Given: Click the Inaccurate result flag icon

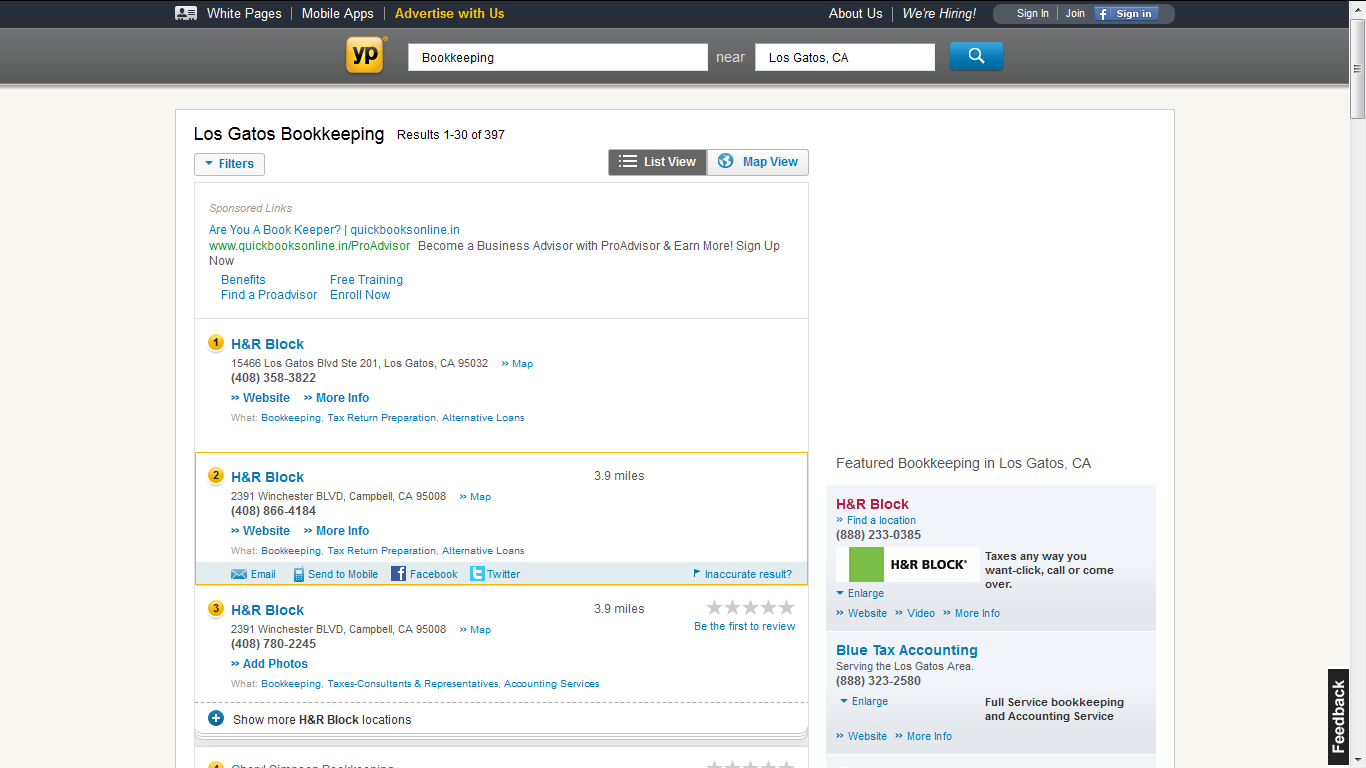Looking at the screenshot, I should point(697,574).
